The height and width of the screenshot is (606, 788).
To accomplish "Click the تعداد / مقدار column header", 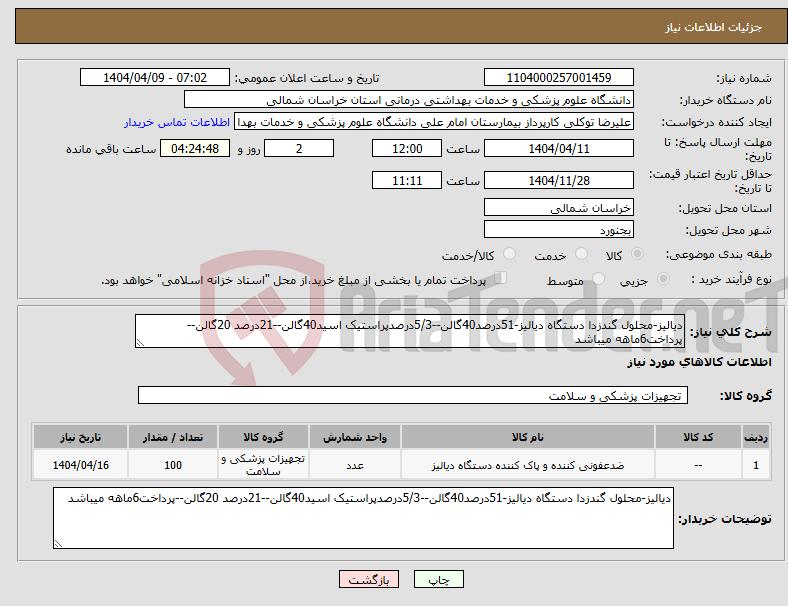I will click(x=173, y=437).
